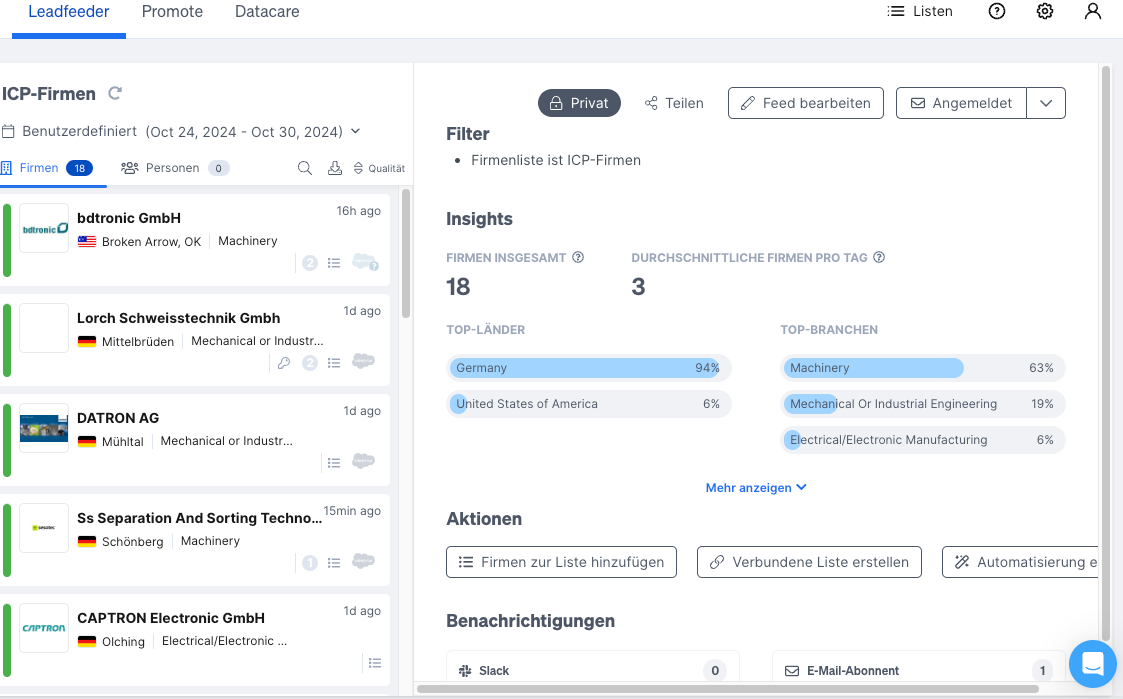This screenshot has width=1123, height=699.
Task: Click list icon on bdtronic GmbH card
Action: pos(334,263)
